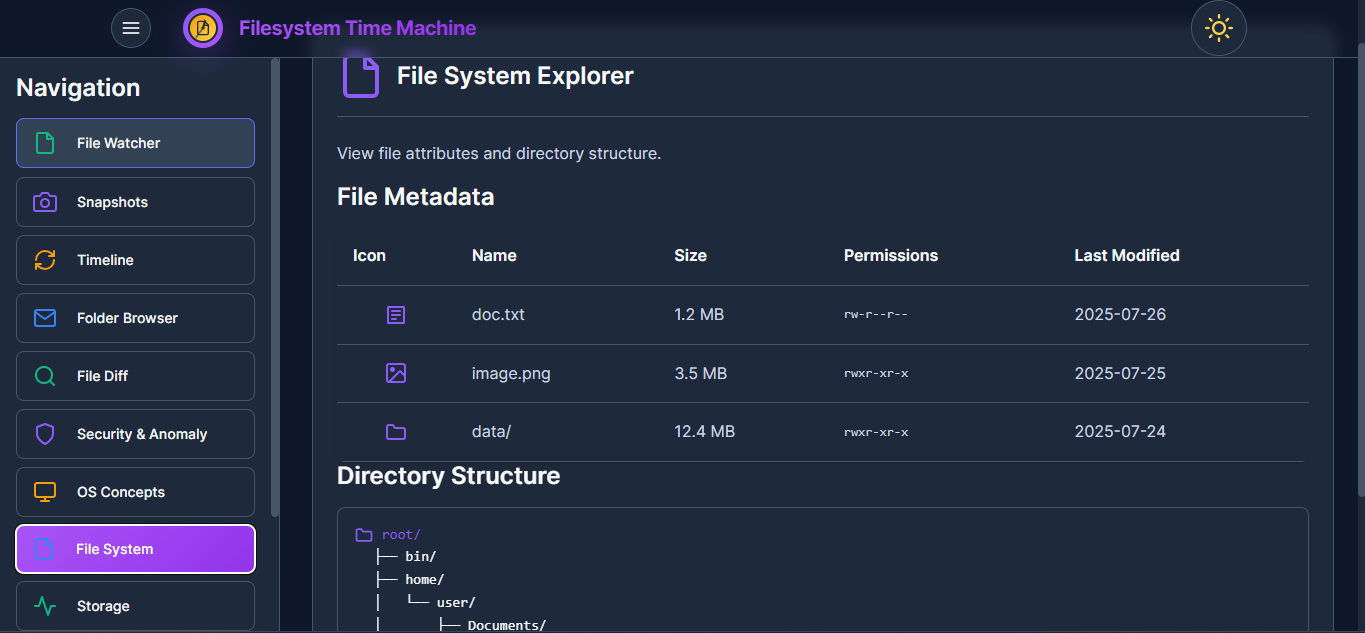Screen dimensions: 1365x633
Task: Click the document icon next to doc.txt
Action: click(395, 314)
